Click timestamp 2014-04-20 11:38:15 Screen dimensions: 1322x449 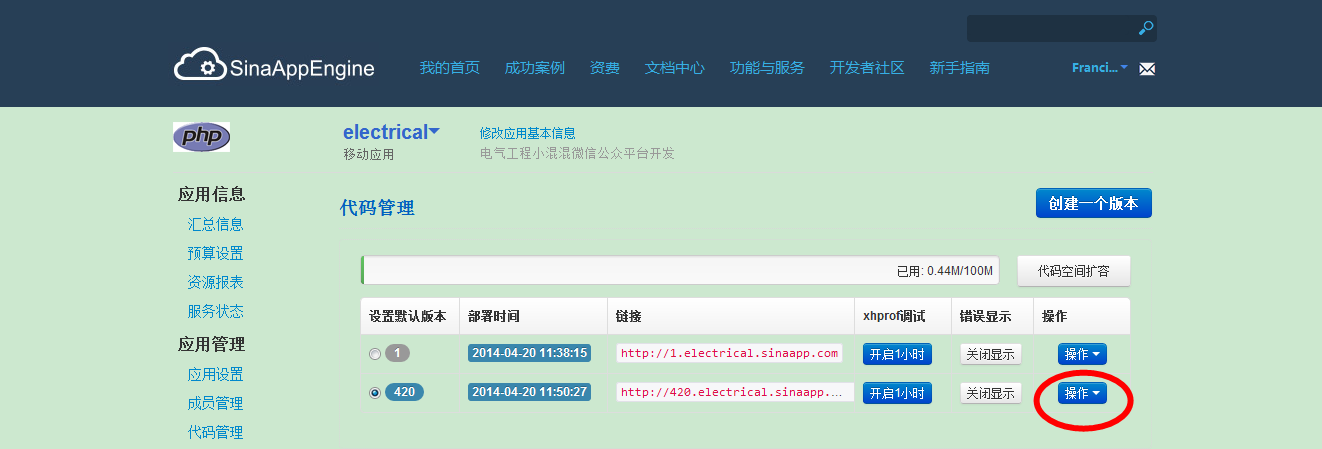pyautogui.click(x=530, y=353)
